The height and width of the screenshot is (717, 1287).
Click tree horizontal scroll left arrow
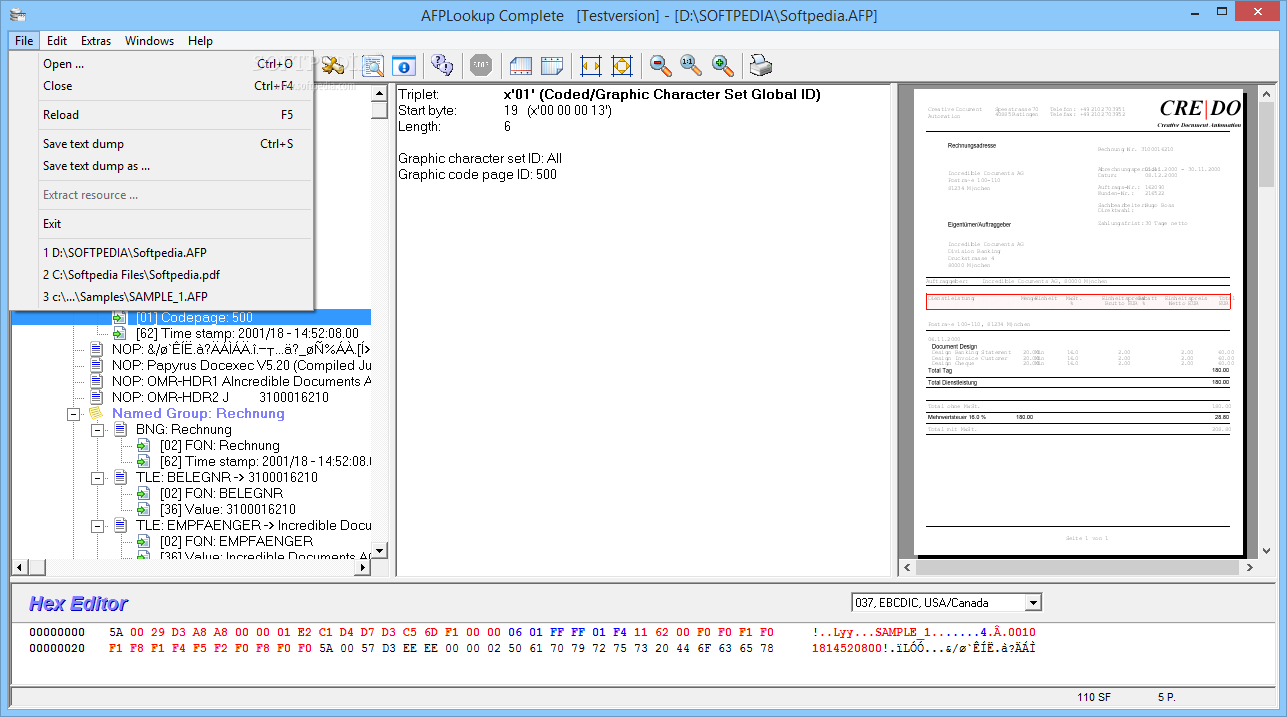tap(20, 568)
